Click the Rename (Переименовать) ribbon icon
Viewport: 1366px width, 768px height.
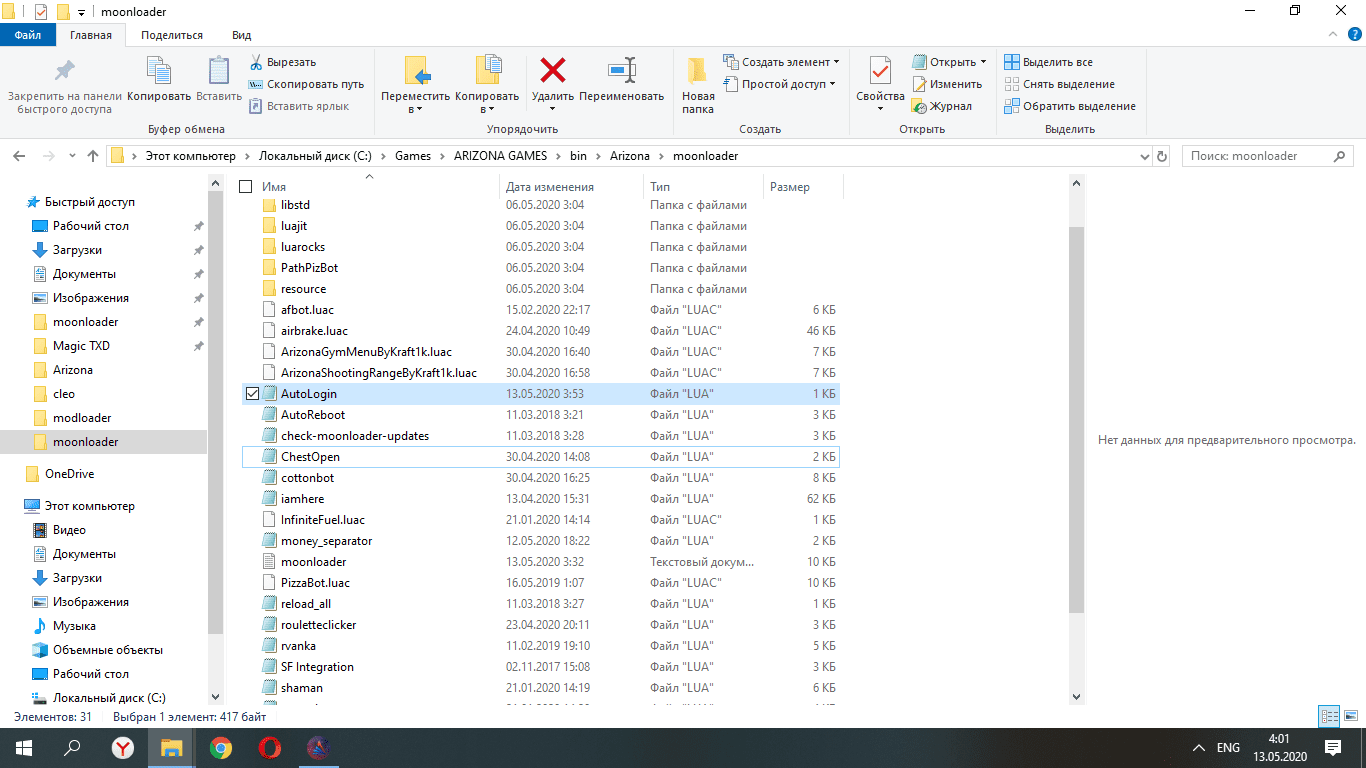621,71
